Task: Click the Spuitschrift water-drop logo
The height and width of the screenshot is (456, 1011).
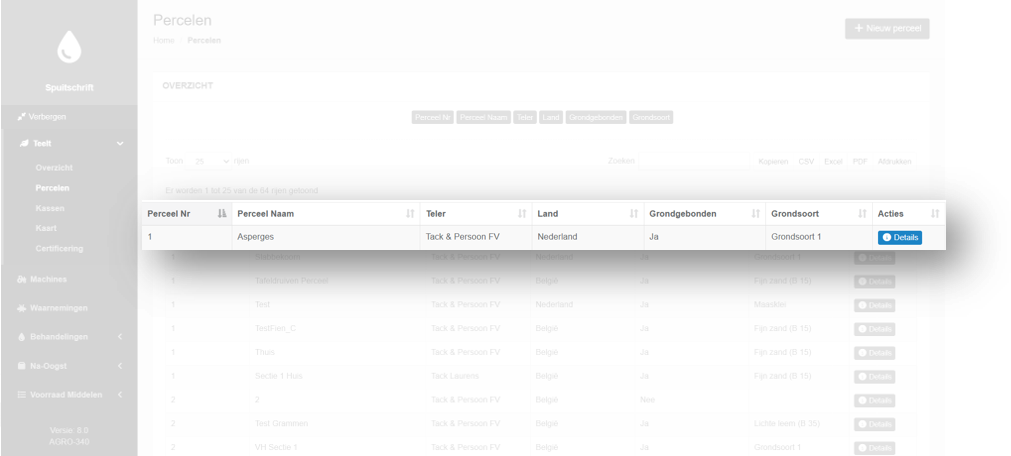Action: pyautogui.click(x=69, y=47)
